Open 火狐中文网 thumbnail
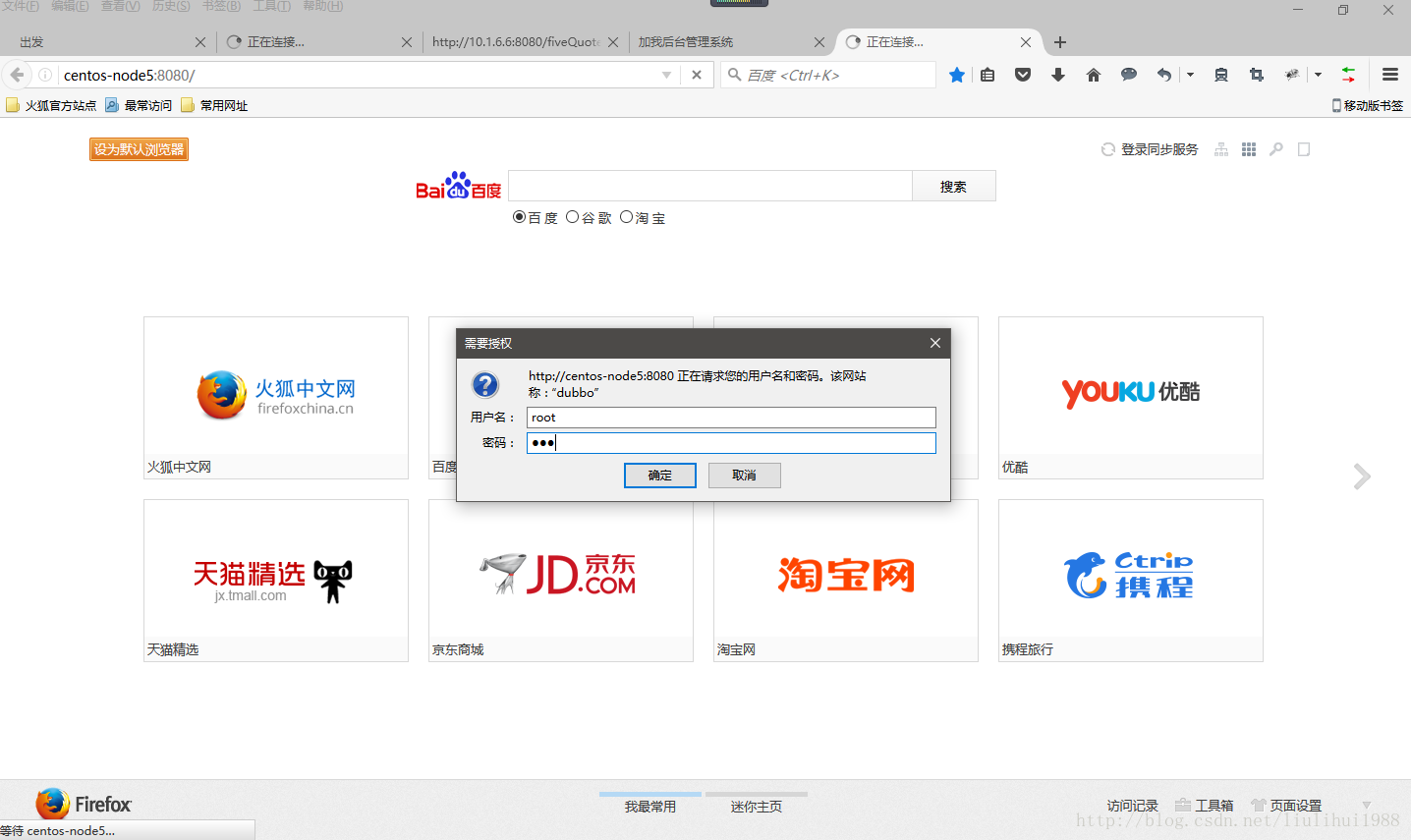 click(276, 398)
